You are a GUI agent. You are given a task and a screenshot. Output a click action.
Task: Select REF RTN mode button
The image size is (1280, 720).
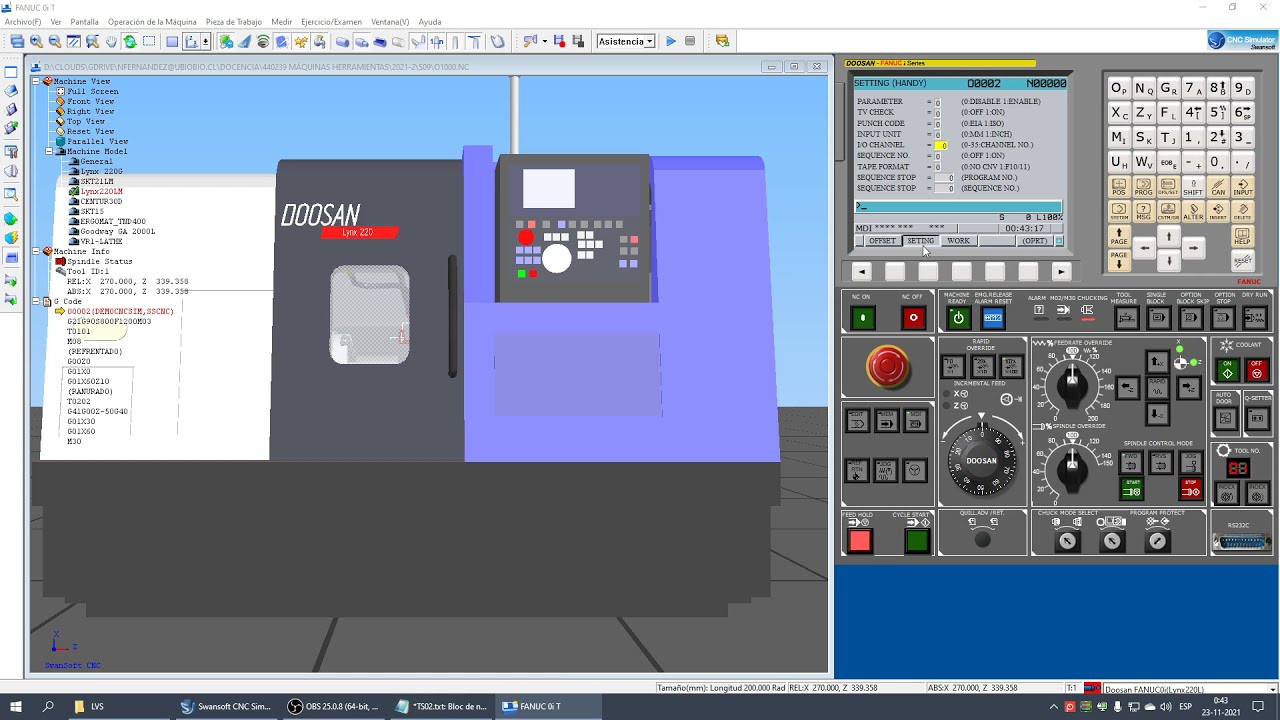[857, 470]
